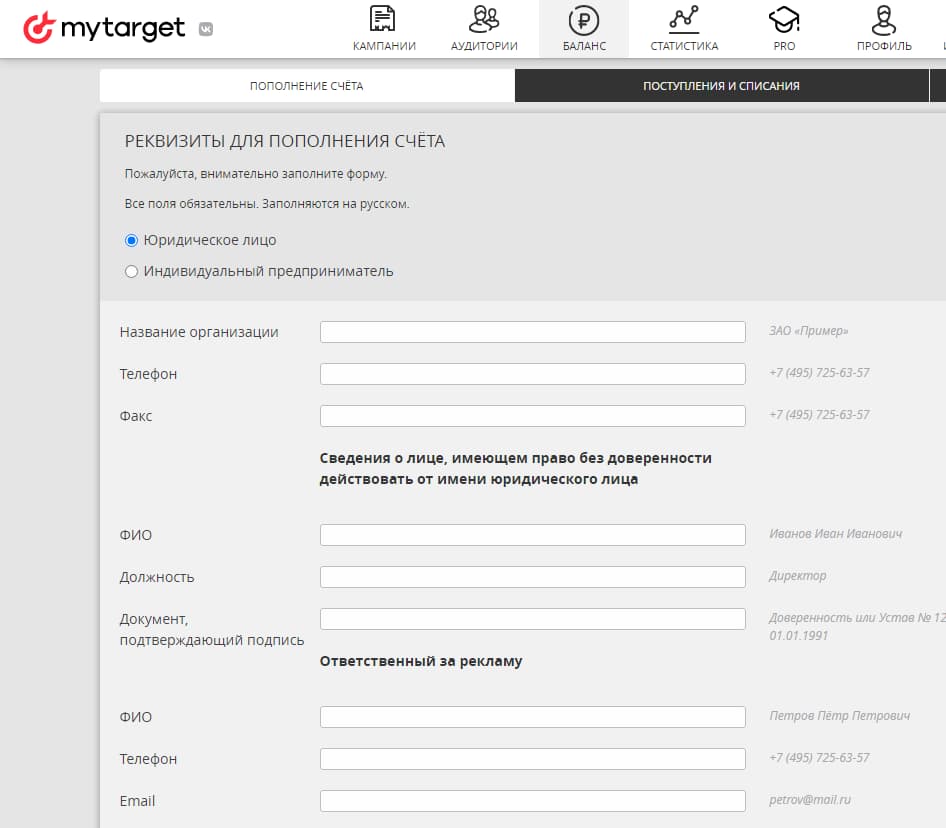Viewport: 946px width, 828px height.
Task: Click the Сведения о лице heading
Action: (515, 468)
